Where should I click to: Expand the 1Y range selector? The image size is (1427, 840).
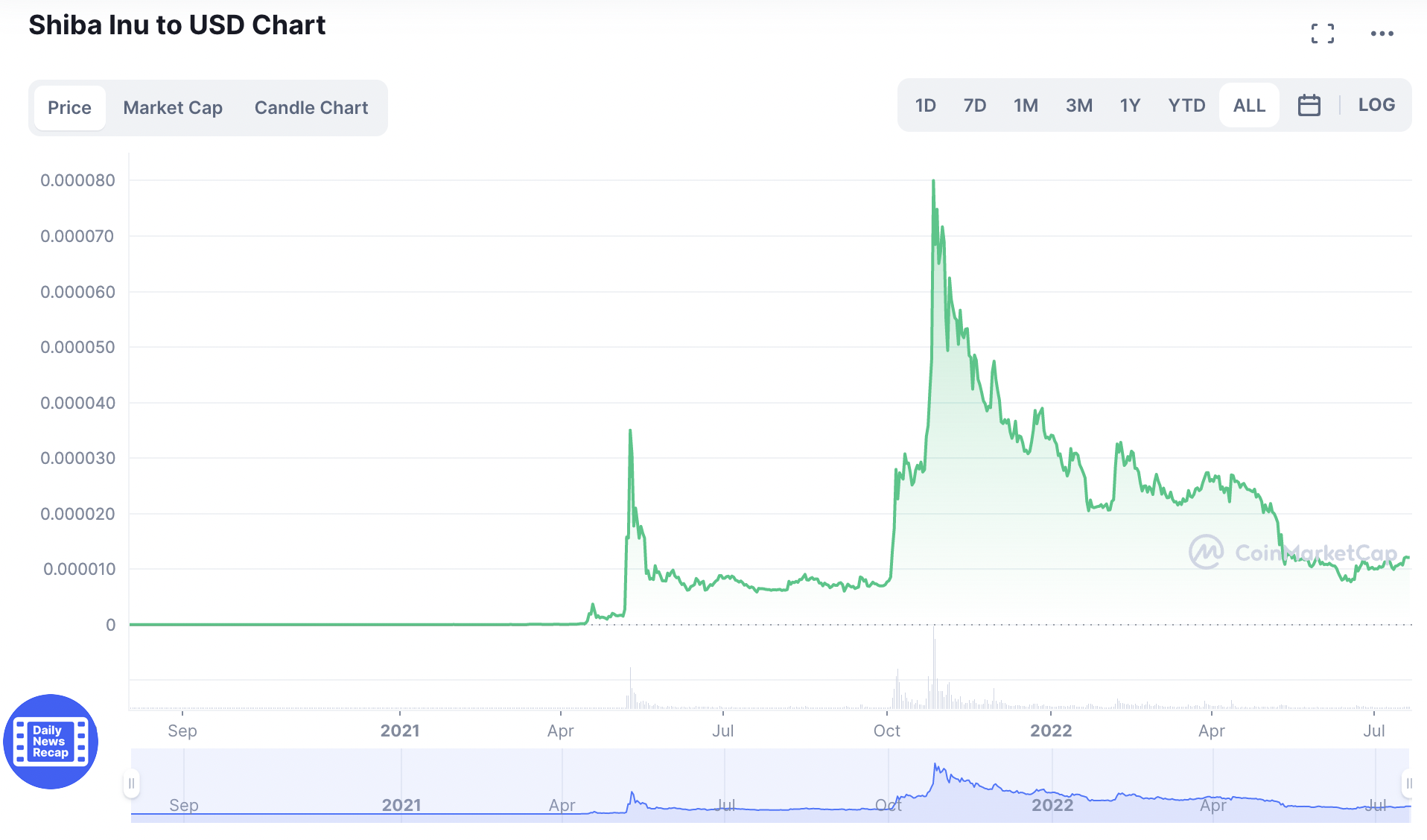coord(1129,104)
